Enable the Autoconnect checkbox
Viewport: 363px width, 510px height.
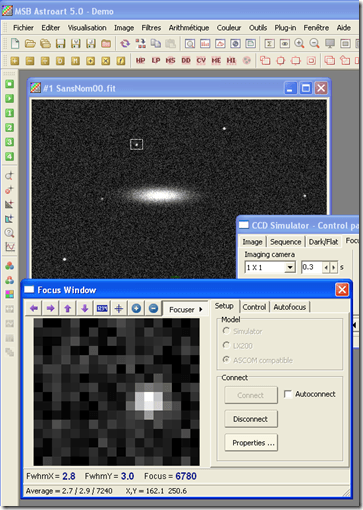tap(288, 394)
